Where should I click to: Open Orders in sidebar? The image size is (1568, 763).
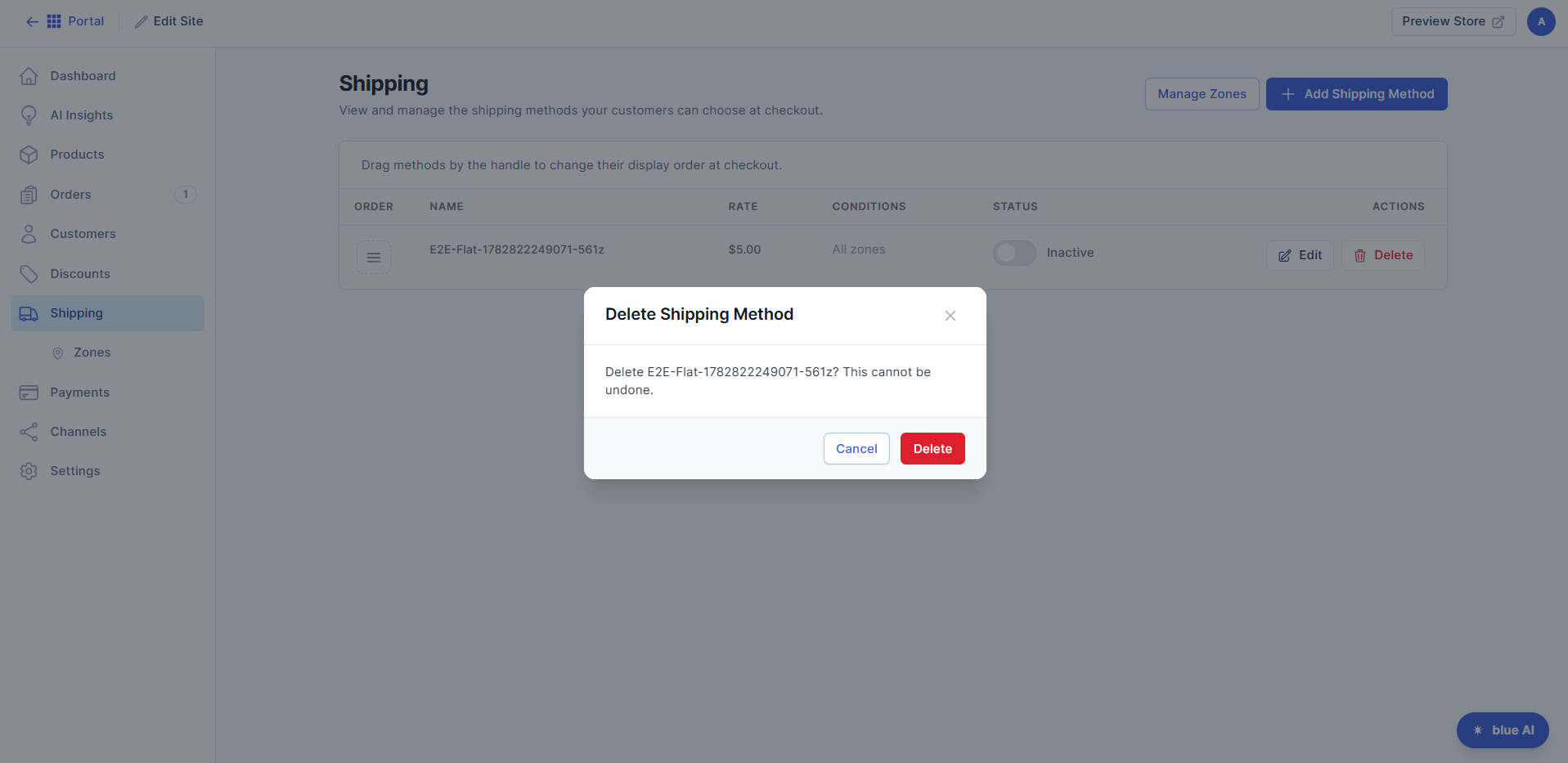pyautogui.click(x=70, y=195)
